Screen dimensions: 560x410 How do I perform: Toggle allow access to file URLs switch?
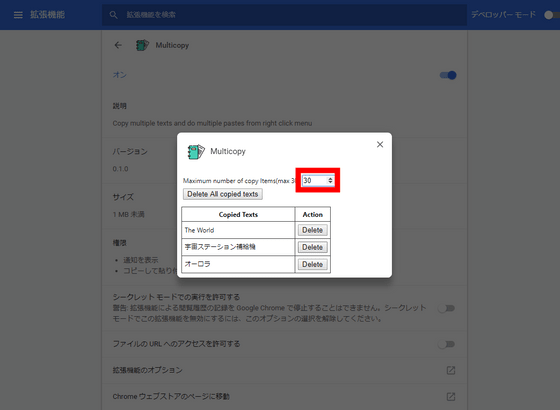click(x=446, y=344)
